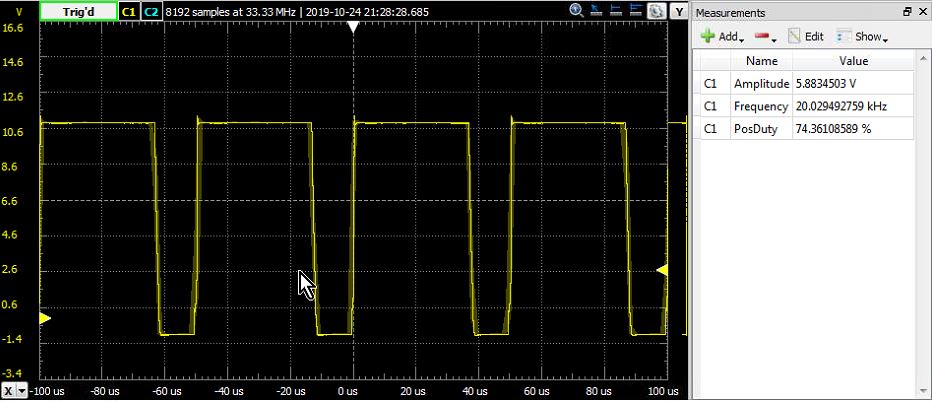
Task: Click the magnifier zoom icon
Action: (x=578, y=10)
